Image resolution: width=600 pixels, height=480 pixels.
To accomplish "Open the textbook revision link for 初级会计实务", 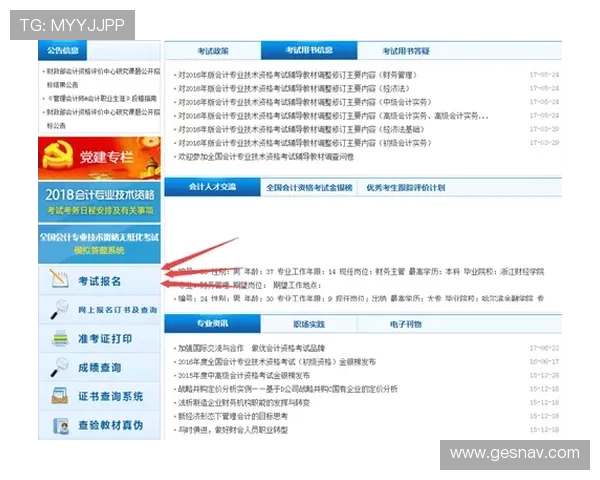I will (x=305, y=143).
